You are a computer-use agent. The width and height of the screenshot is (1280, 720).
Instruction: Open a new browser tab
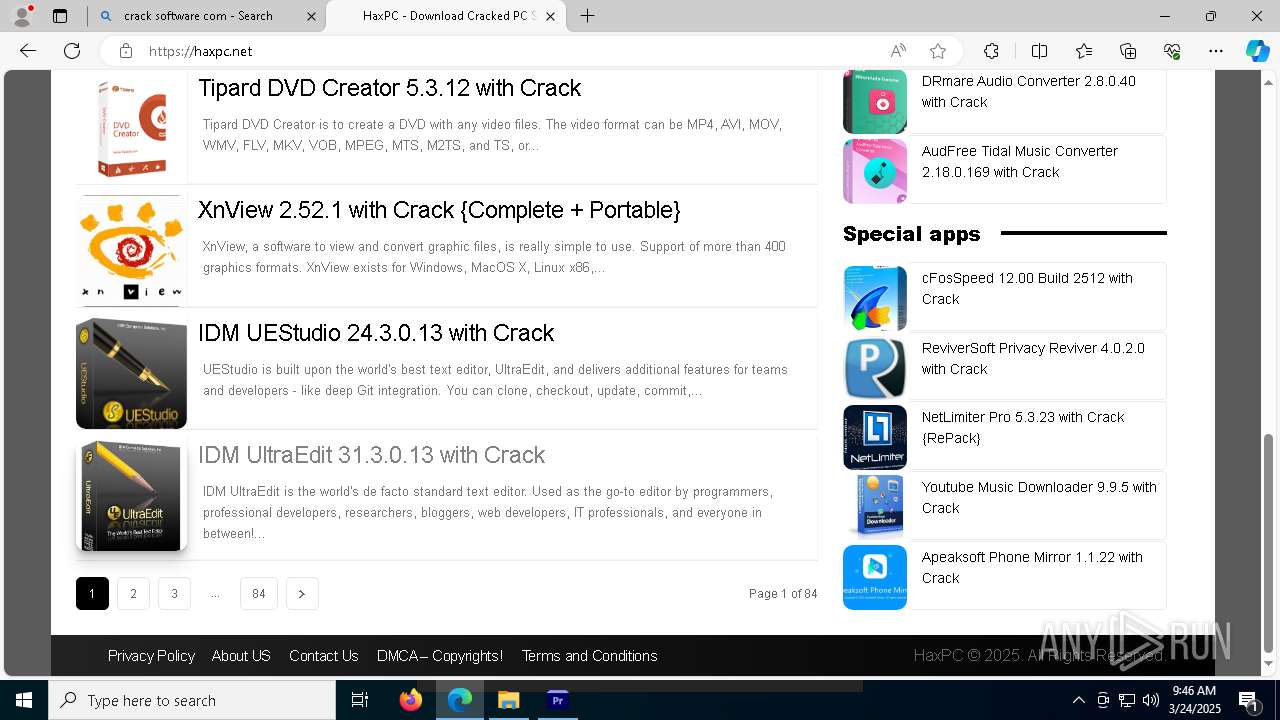(x=588, y=16)
